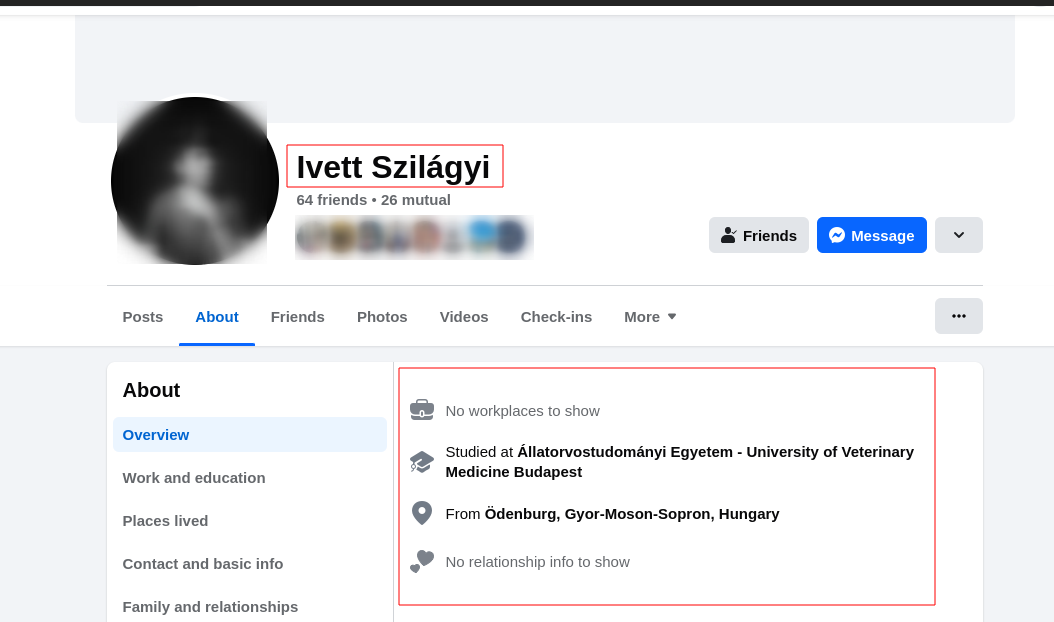Click the graduation cap education icon

click(421, 461)
